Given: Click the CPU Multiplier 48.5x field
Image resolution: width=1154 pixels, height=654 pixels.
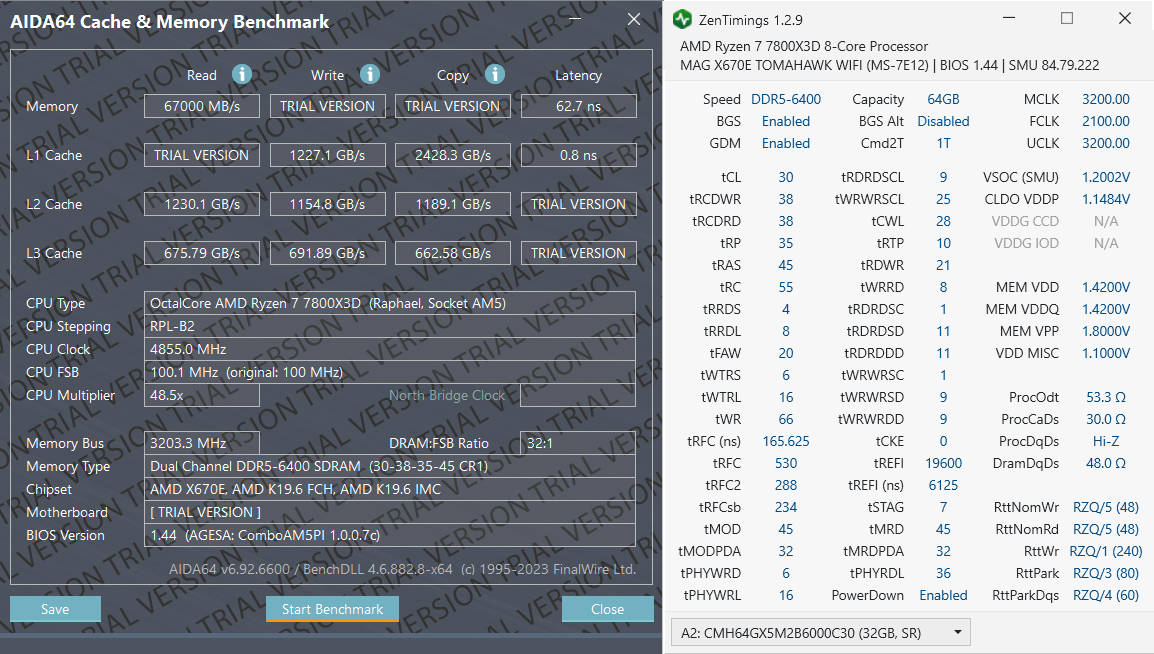Looking at the screenshot, I should pos(202,395).
